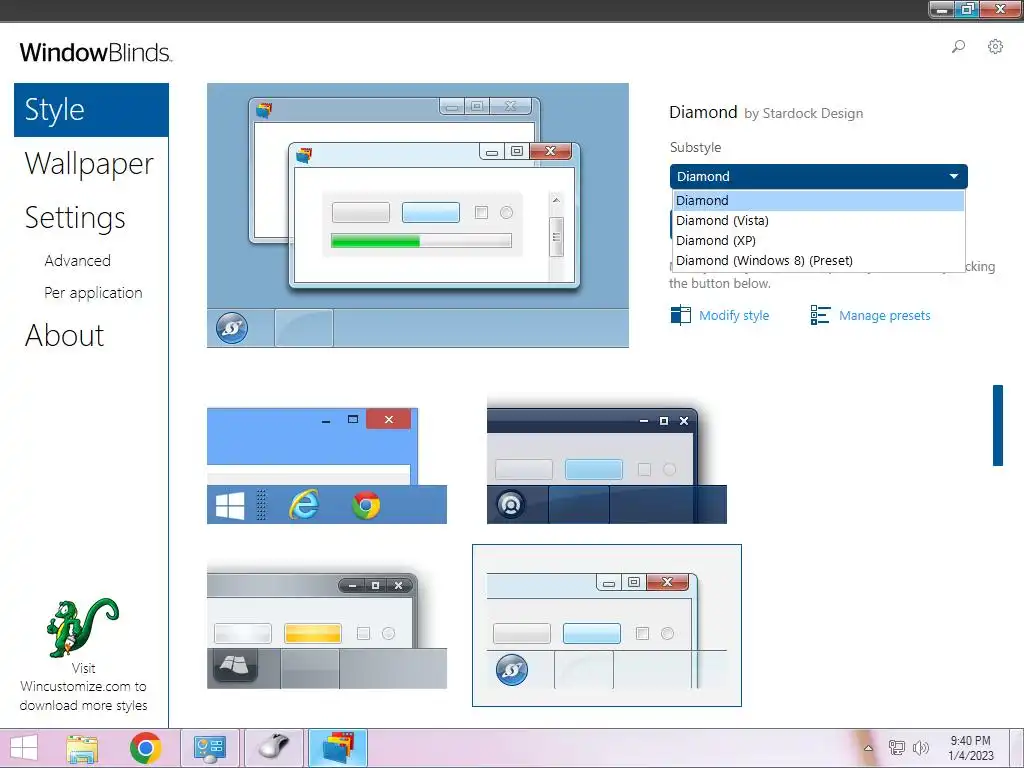Image resolution: width=1024 pixels, height=768 pixels.
Task: Select the highlighted Diamond style thumbnail
Action: pos(607,626)
